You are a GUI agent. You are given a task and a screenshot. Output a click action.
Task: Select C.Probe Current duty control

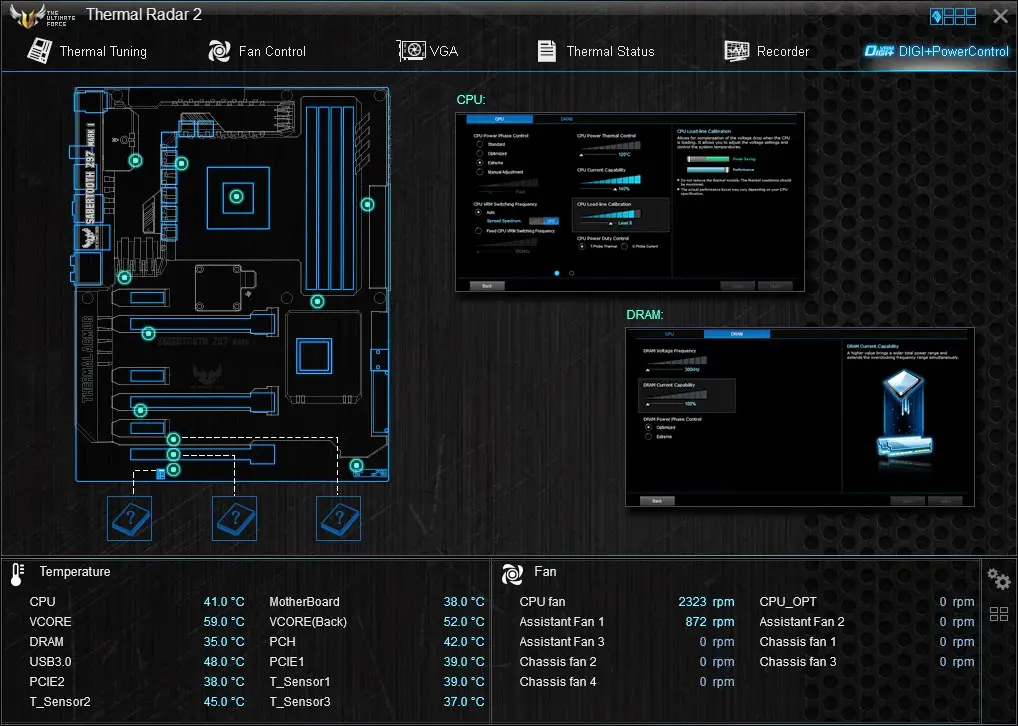625,247
